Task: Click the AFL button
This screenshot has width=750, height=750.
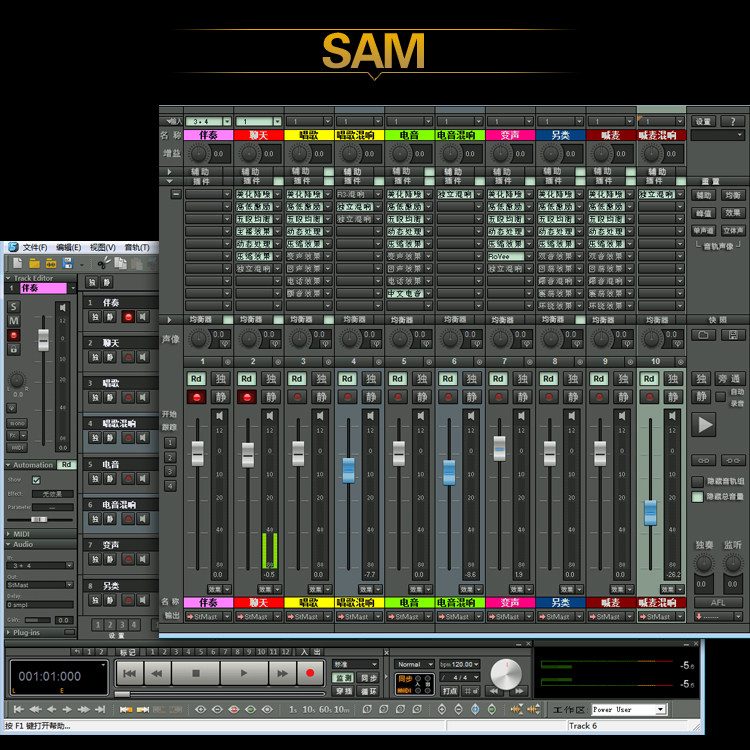Action: pyautogui.click(x=718, y=603)
